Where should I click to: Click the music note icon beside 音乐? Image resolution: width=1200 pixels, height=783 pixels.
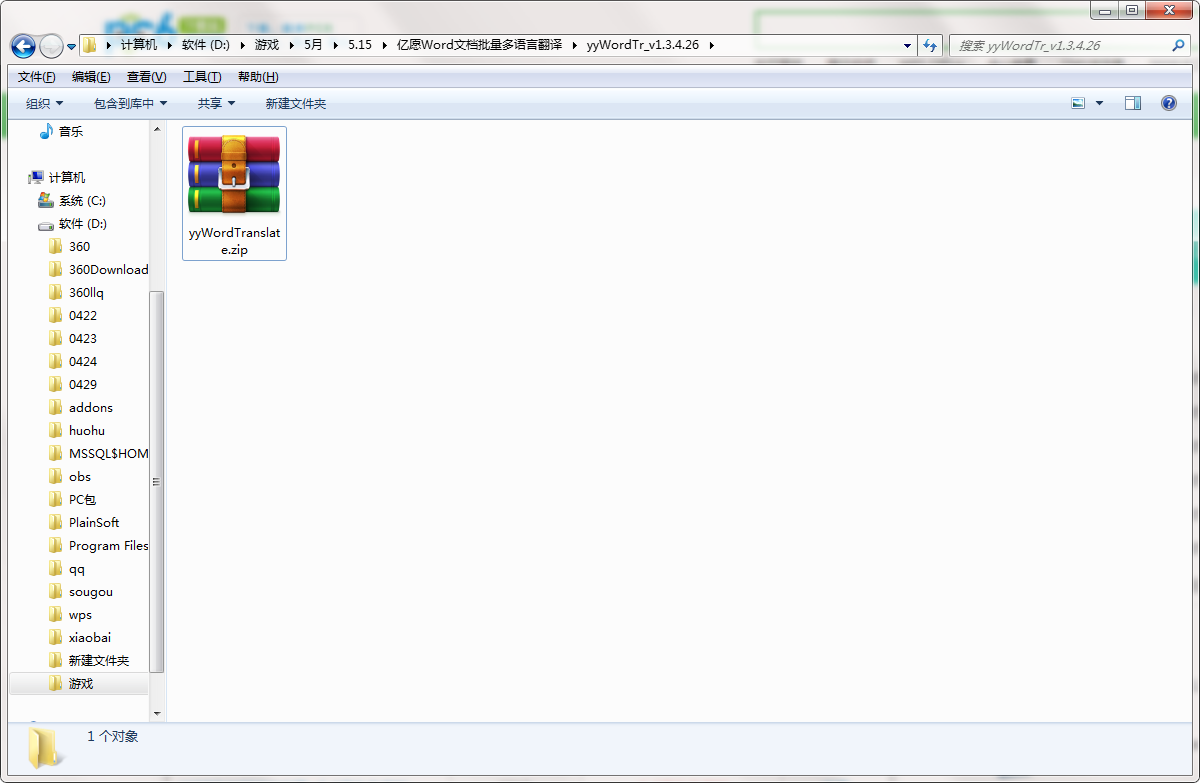(x=46, y=131)
